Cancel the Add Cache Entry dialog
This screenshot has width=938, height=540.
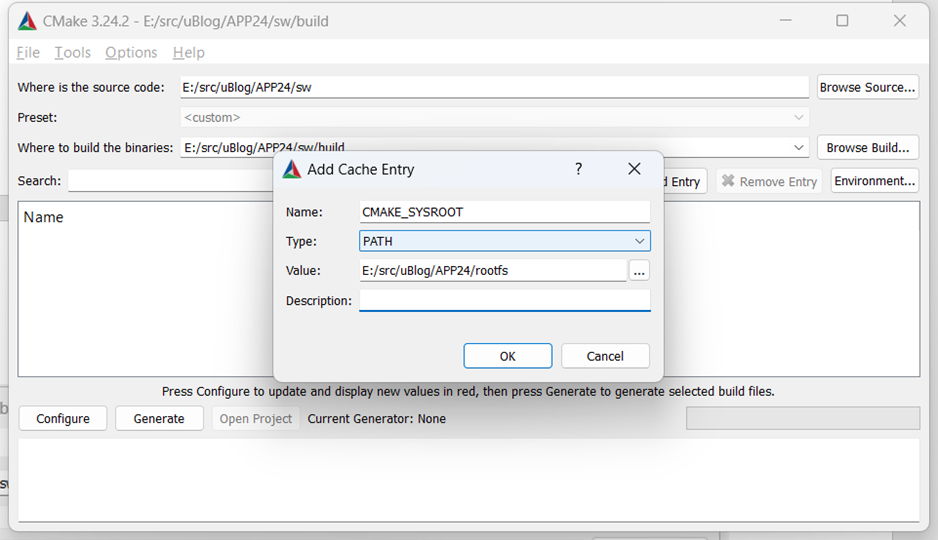(x=605, y=356)
